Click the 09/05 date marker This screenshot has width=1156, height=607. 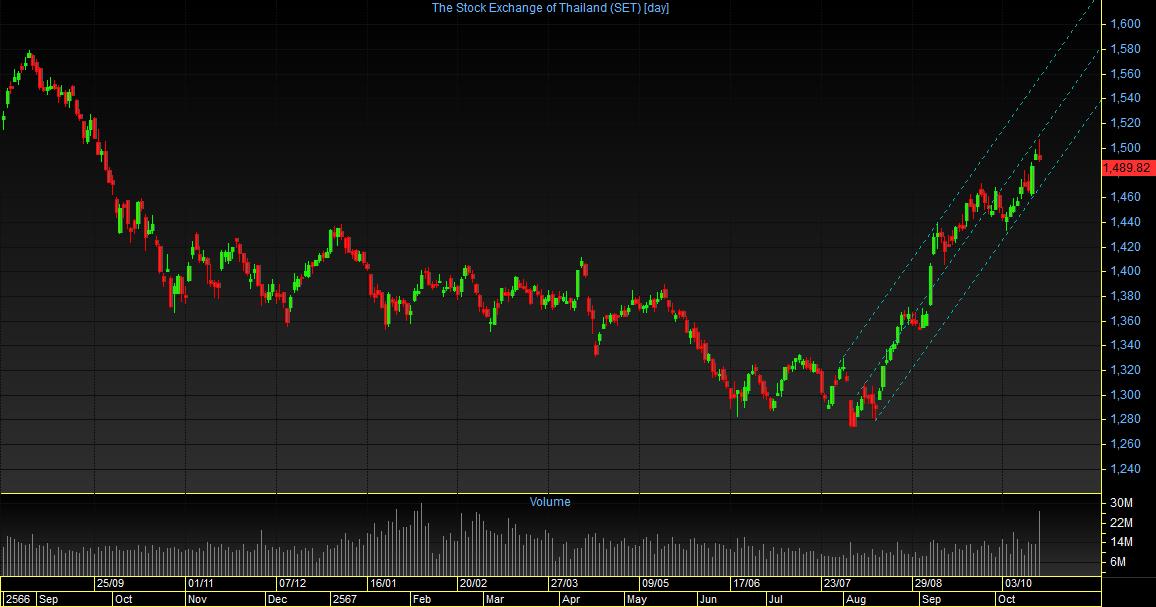[655, 583]
